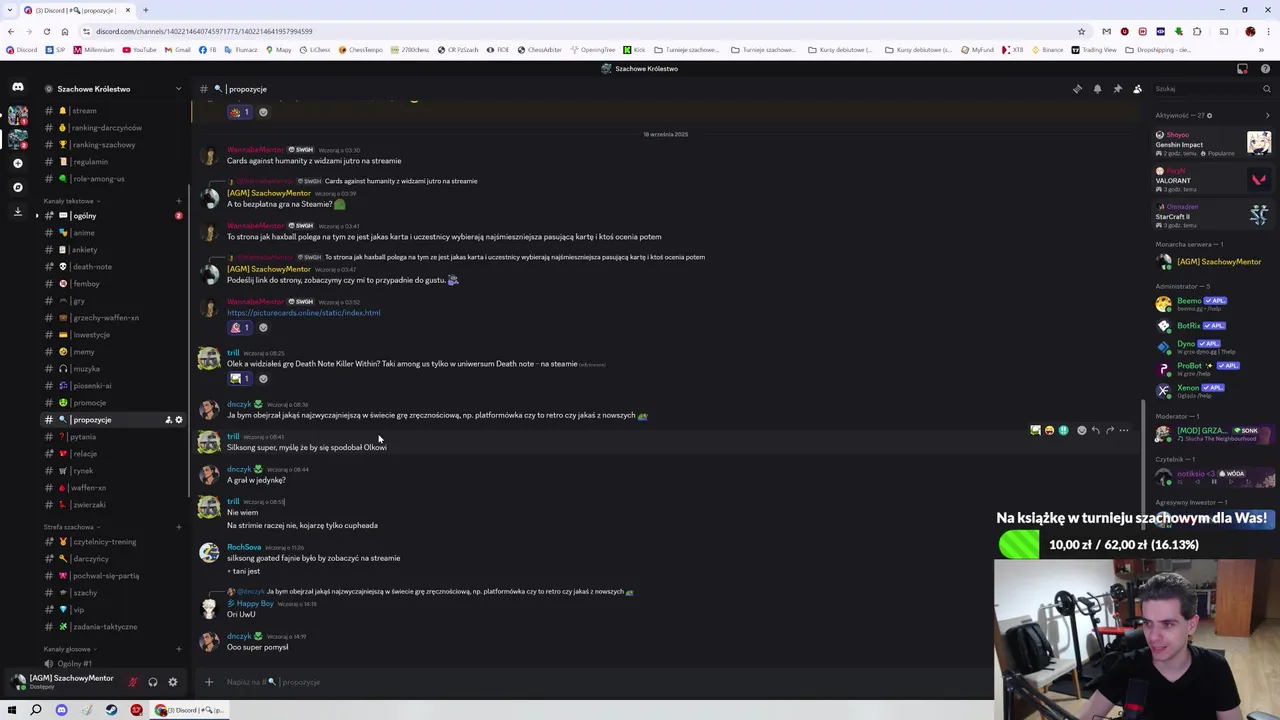Image resolution: width=1280 pixels, height=720 pixels.
Task: Click Gmail bookmark in browser bar
Action: [177, 50]
